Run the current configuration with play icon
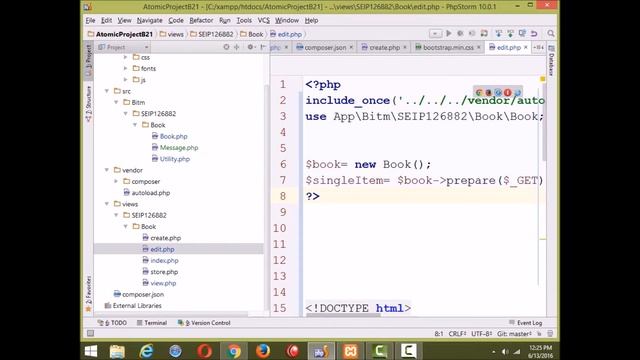640x360 pixels. point(449,33)
